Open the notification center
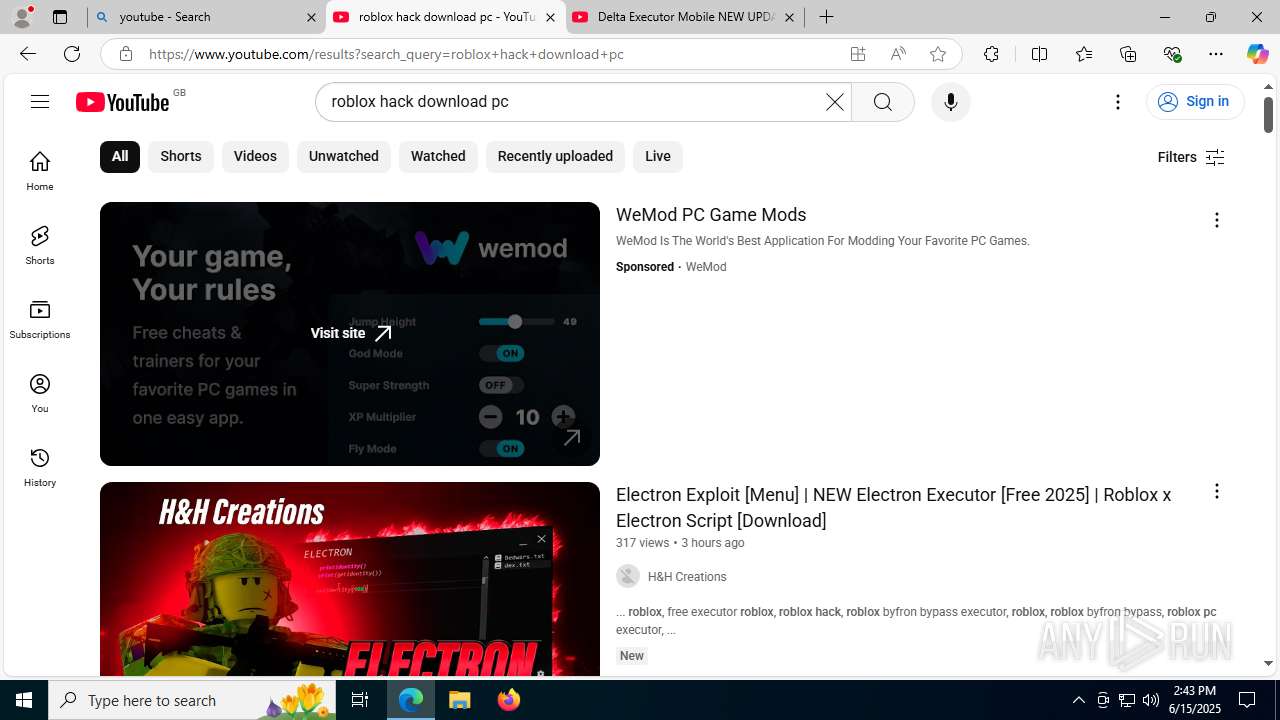Viewport: 1280px width, 720px height. (x=1247, y=700)
